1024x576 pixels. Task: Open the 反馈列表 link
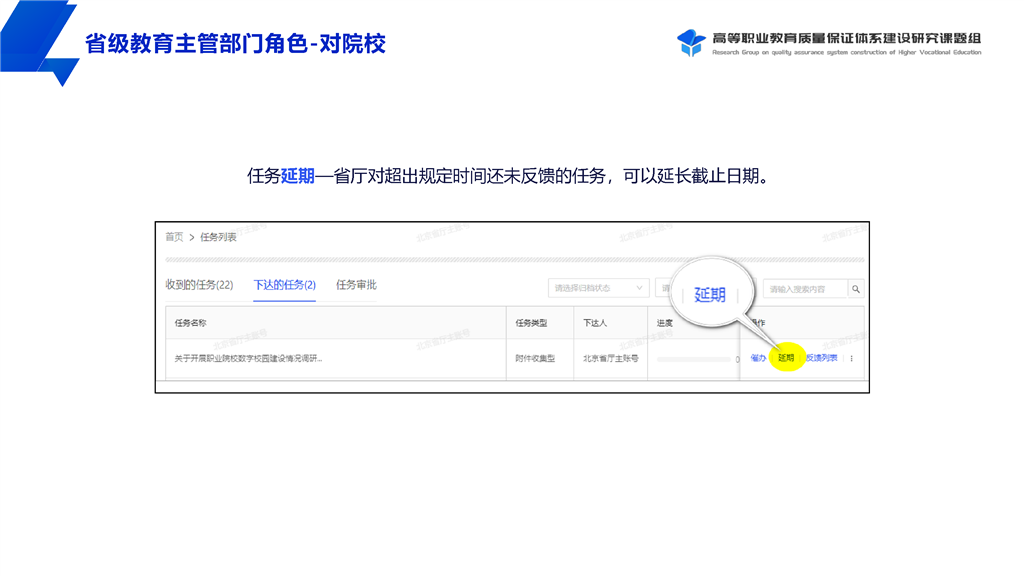click(822, 358)
